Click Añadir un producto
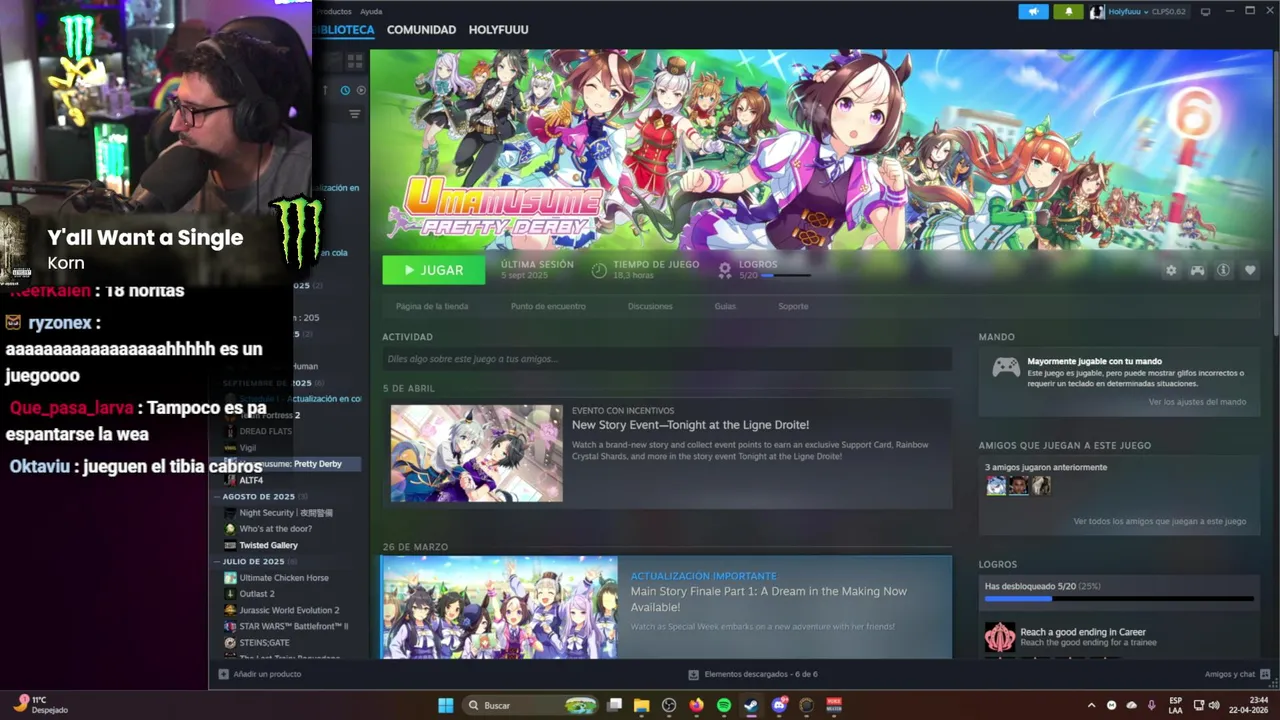The image size is (1280, 720). [259, 674]
